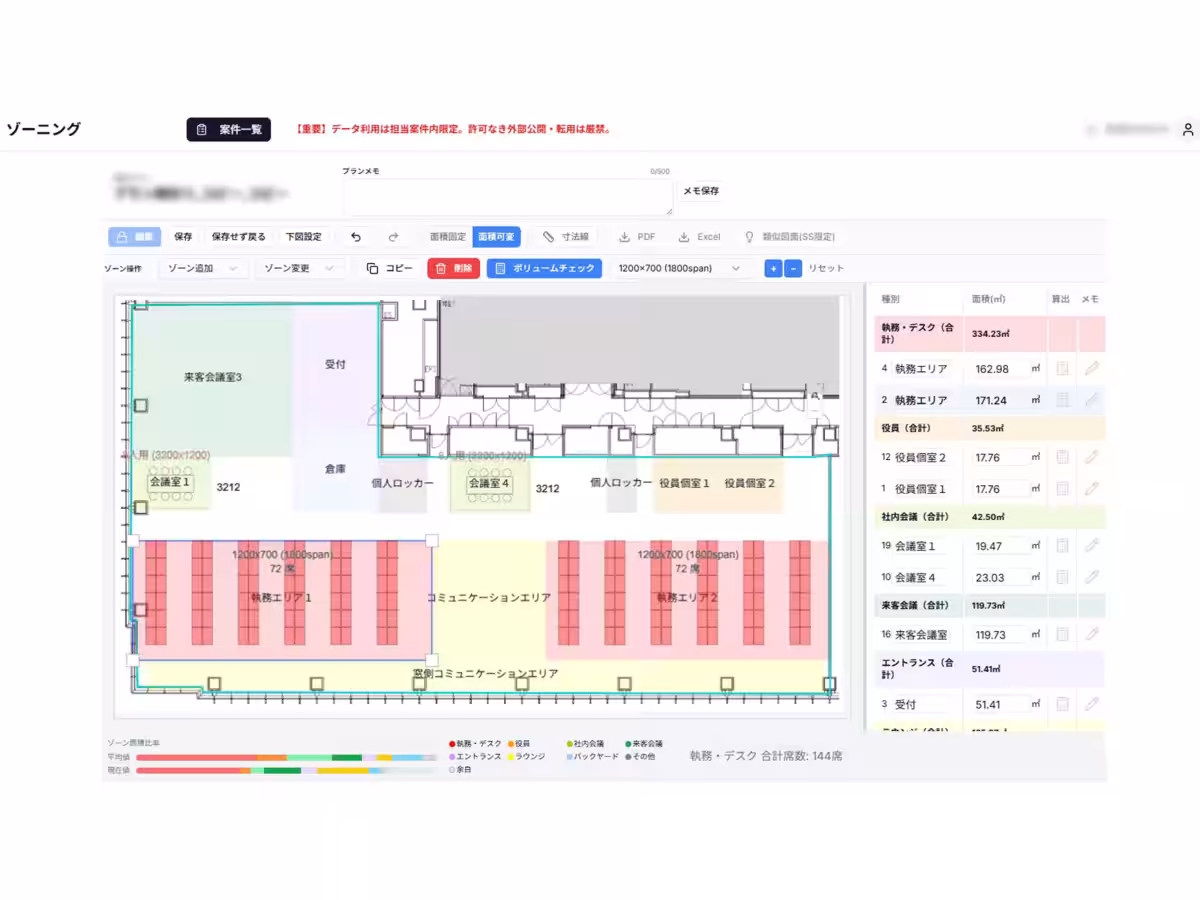The height and width of the screenshot is (900, 1200).
Task: Click memo pencil icon for 役員個室２ row
Action: coord(1091,457)
